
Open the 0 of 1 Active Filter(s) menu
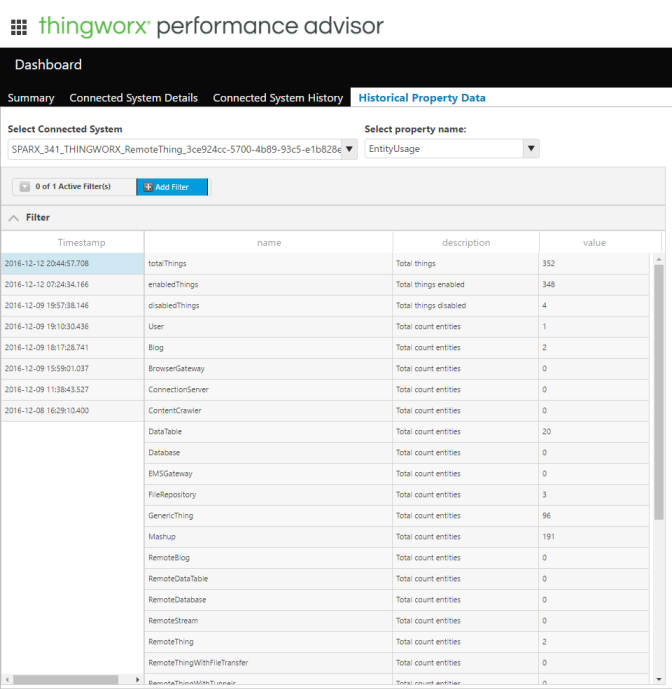[74, 187]
